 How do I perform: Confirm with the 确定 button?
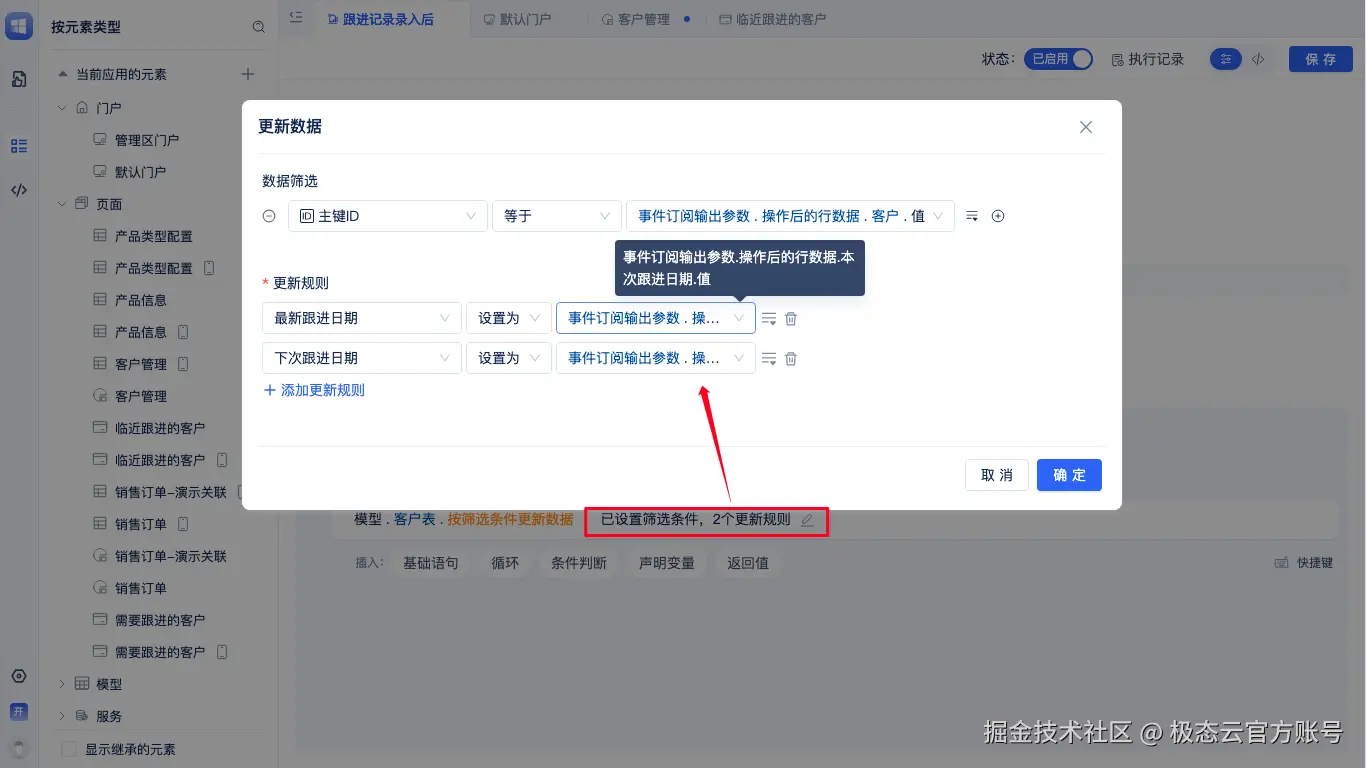pos(1069,475)
